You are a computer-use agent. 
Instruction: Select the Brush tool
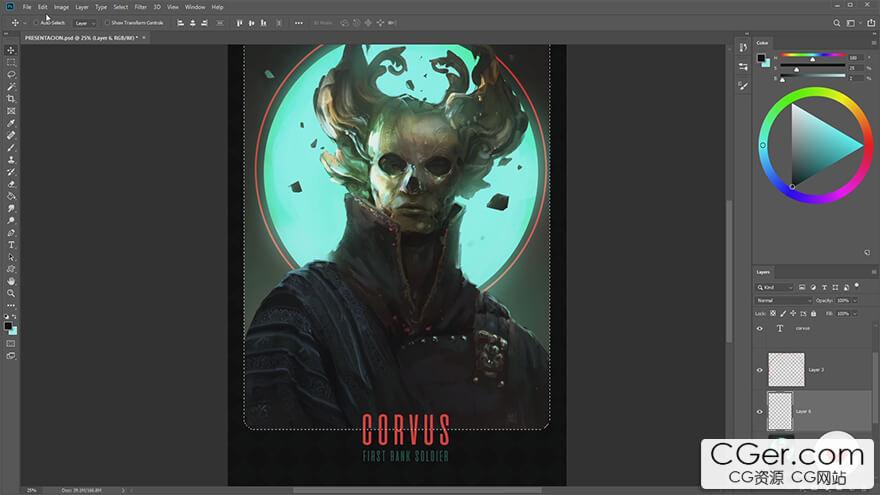pyautogui.click(x=11, y=148)
